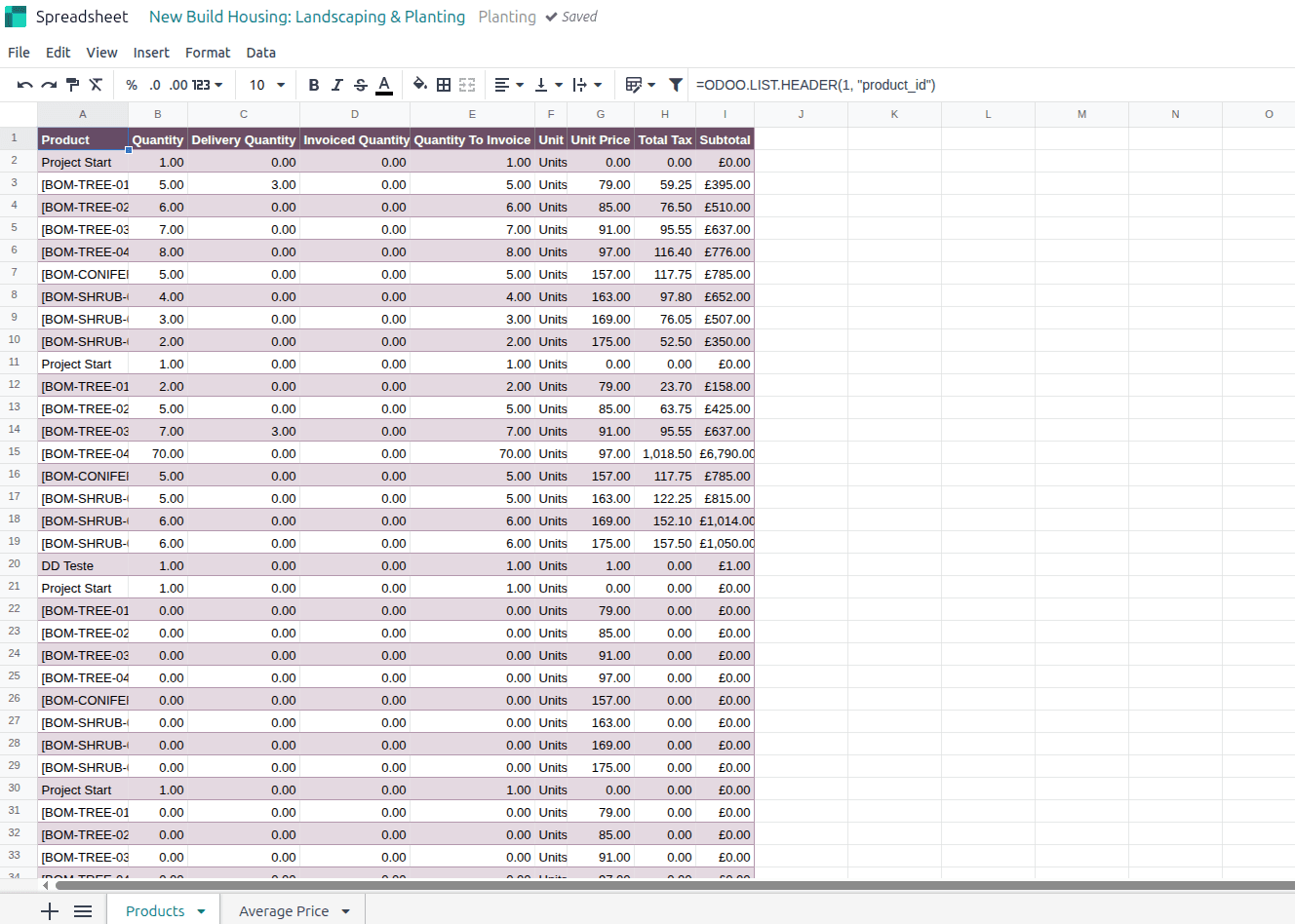This screenshot has width=1295, height=924.
Task: Toggle italic formatting
Action: click(337, 85)
